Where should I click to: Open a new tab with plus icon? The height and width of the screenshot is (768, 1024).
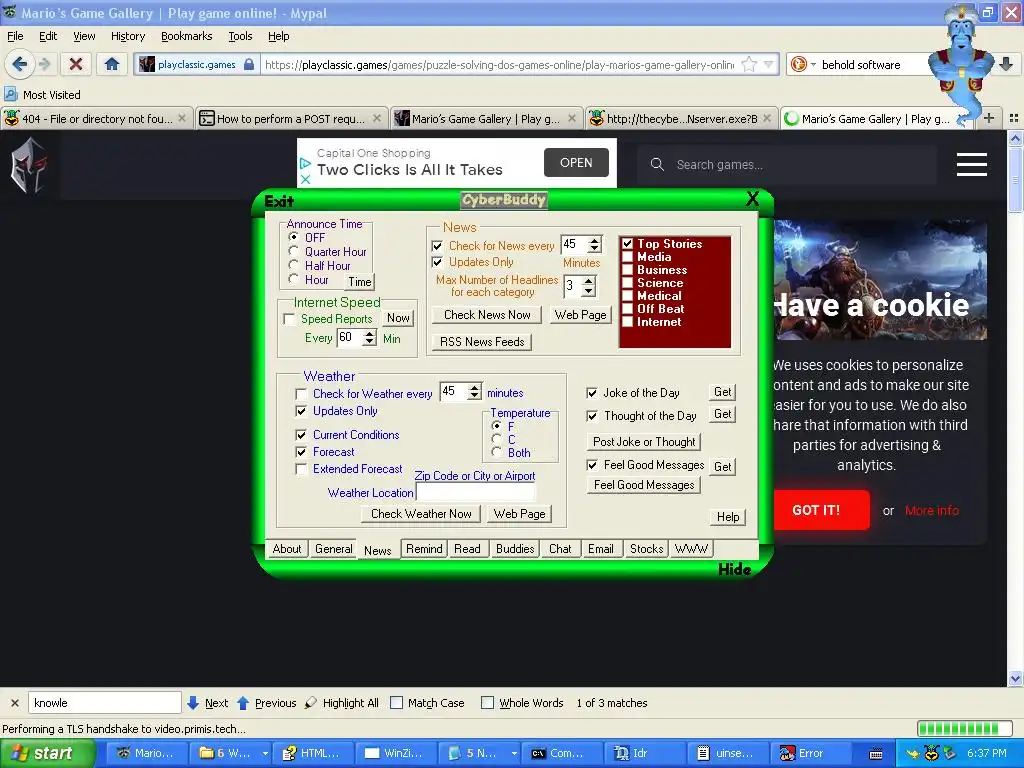click(989, 118)
